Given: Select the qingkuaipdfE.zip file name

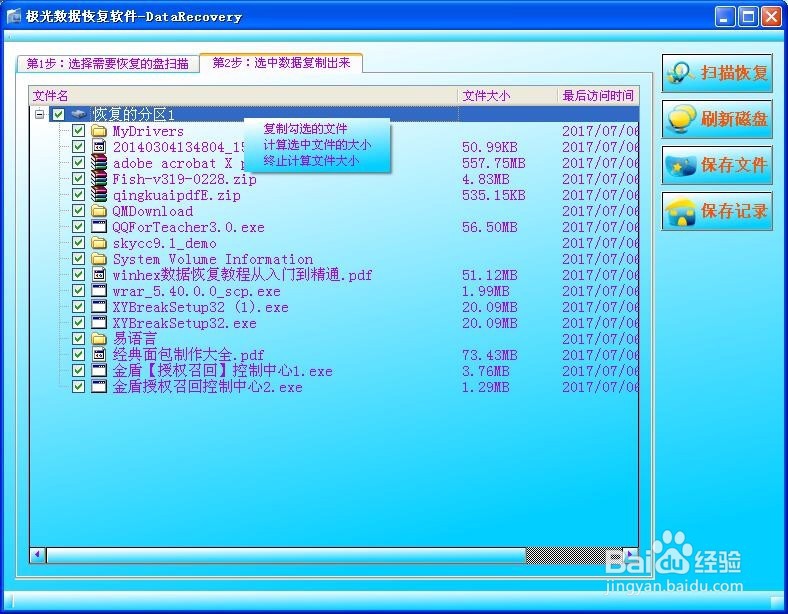Looking at the screenshot, I should click(x=176, y=195).
